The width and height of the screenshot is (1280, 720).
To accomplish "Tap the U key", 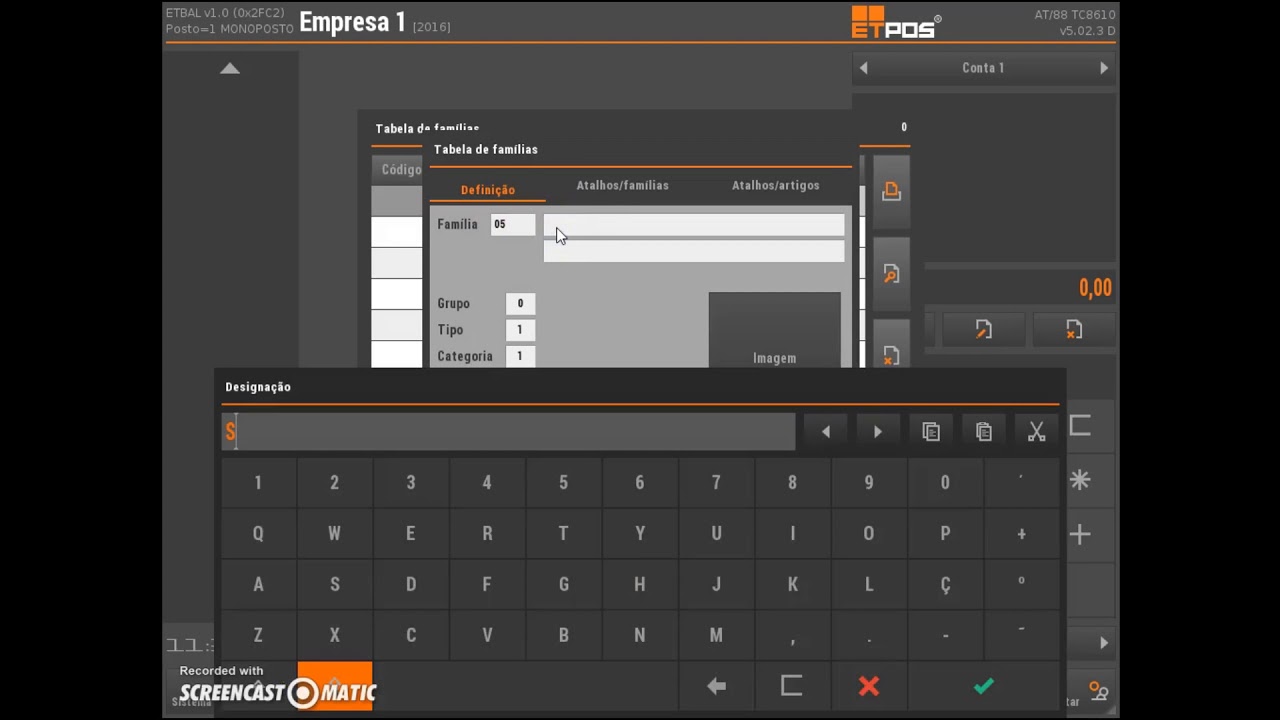I will click(716, 534).
